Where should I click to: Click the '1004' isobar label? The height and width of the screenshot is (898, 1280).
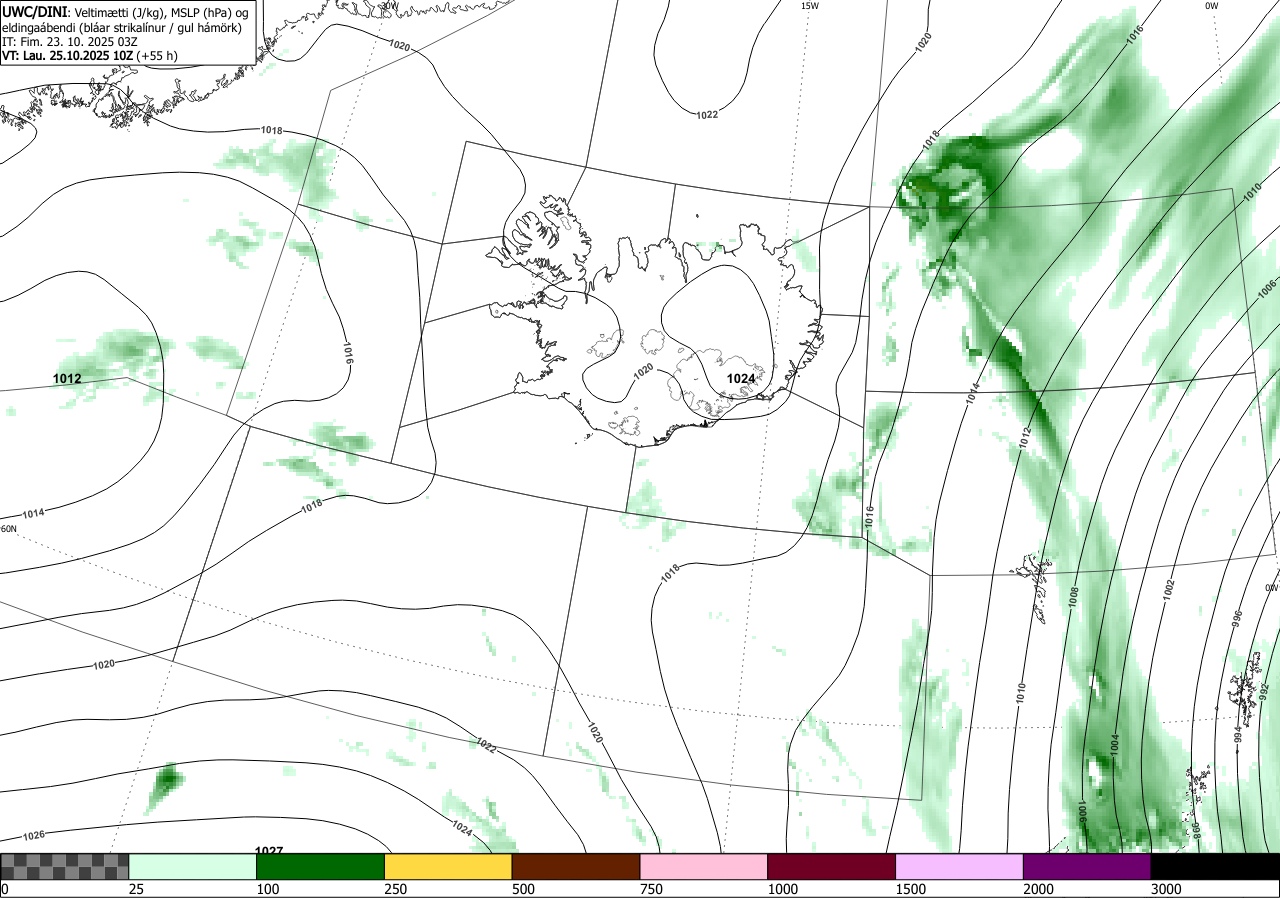pos(1114,744)
